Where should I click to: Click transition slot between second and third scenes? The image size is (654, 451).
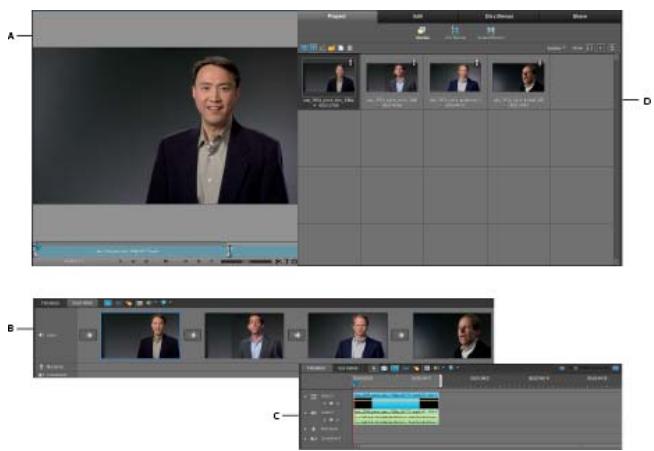296,335
